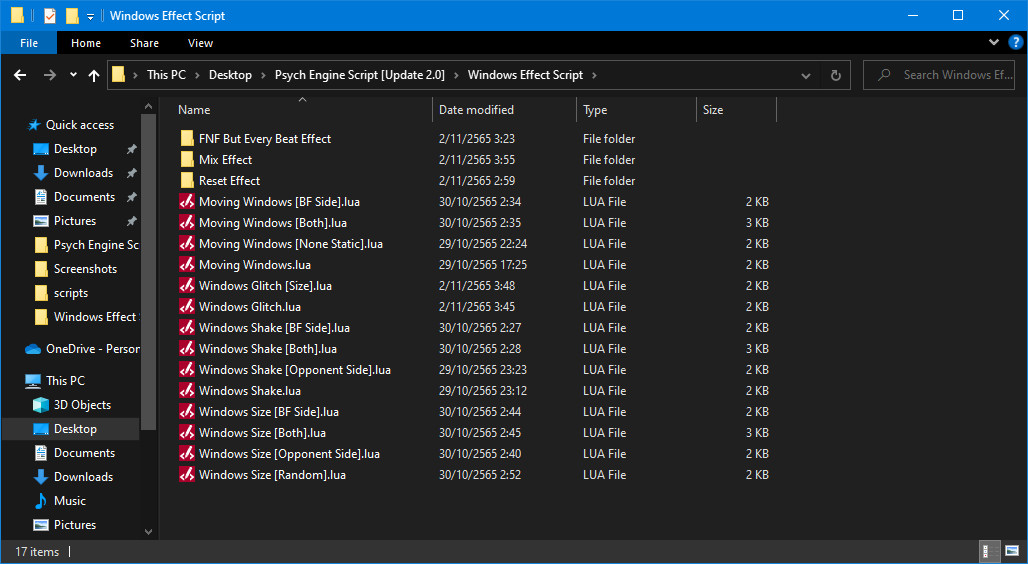Viewport: 1028px width, 564px height.
Task: Select Windows Shake [Both].lua file icon
Action: [187, 348]
